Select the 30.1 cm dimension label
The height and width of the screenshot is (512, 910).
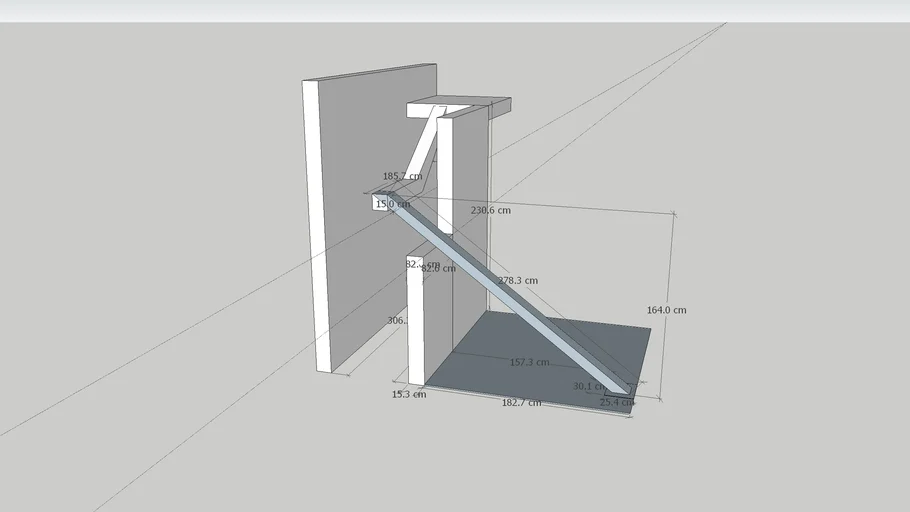(x=588, y=386)
